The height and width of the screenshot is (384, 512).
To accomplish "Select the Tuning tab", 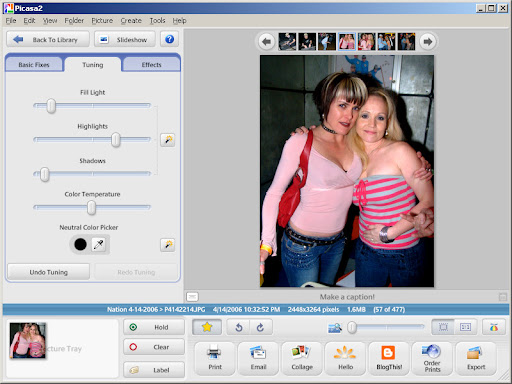I will (x=93, y=65).
